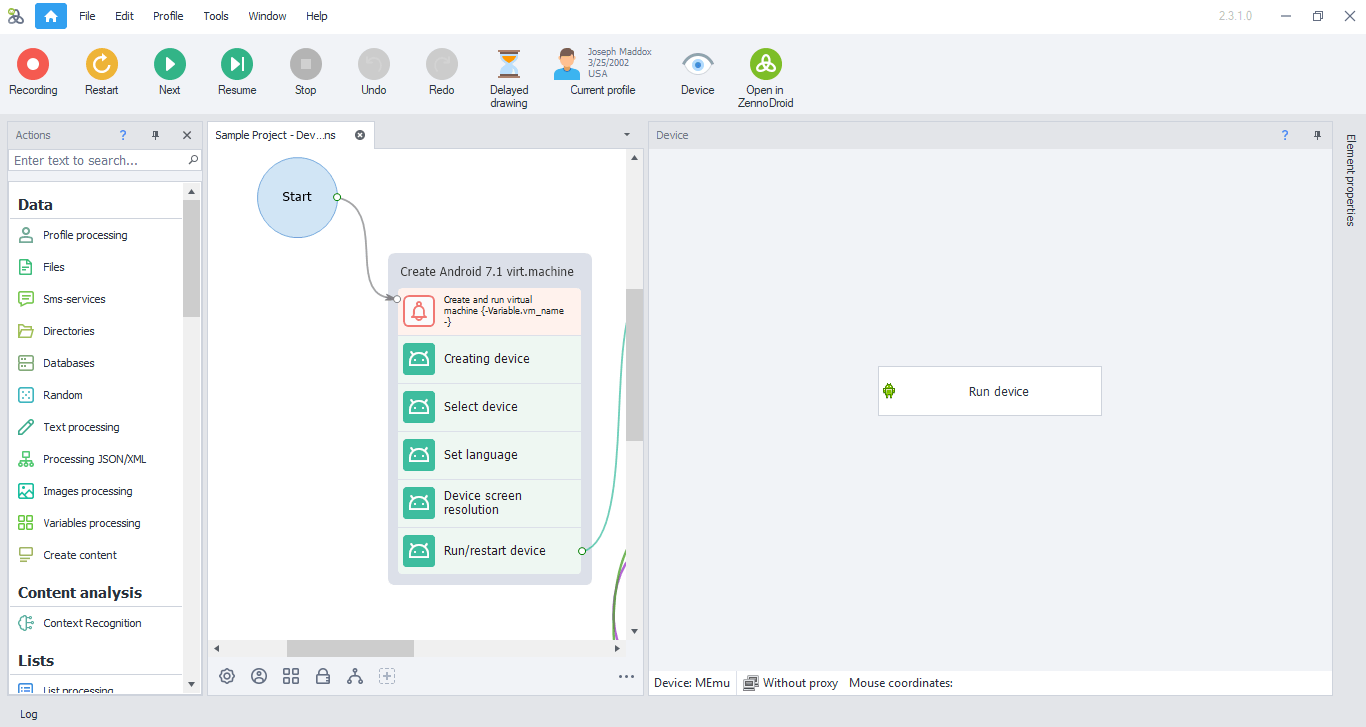
Task: Select Sms-services action
Action: point(74,299)
